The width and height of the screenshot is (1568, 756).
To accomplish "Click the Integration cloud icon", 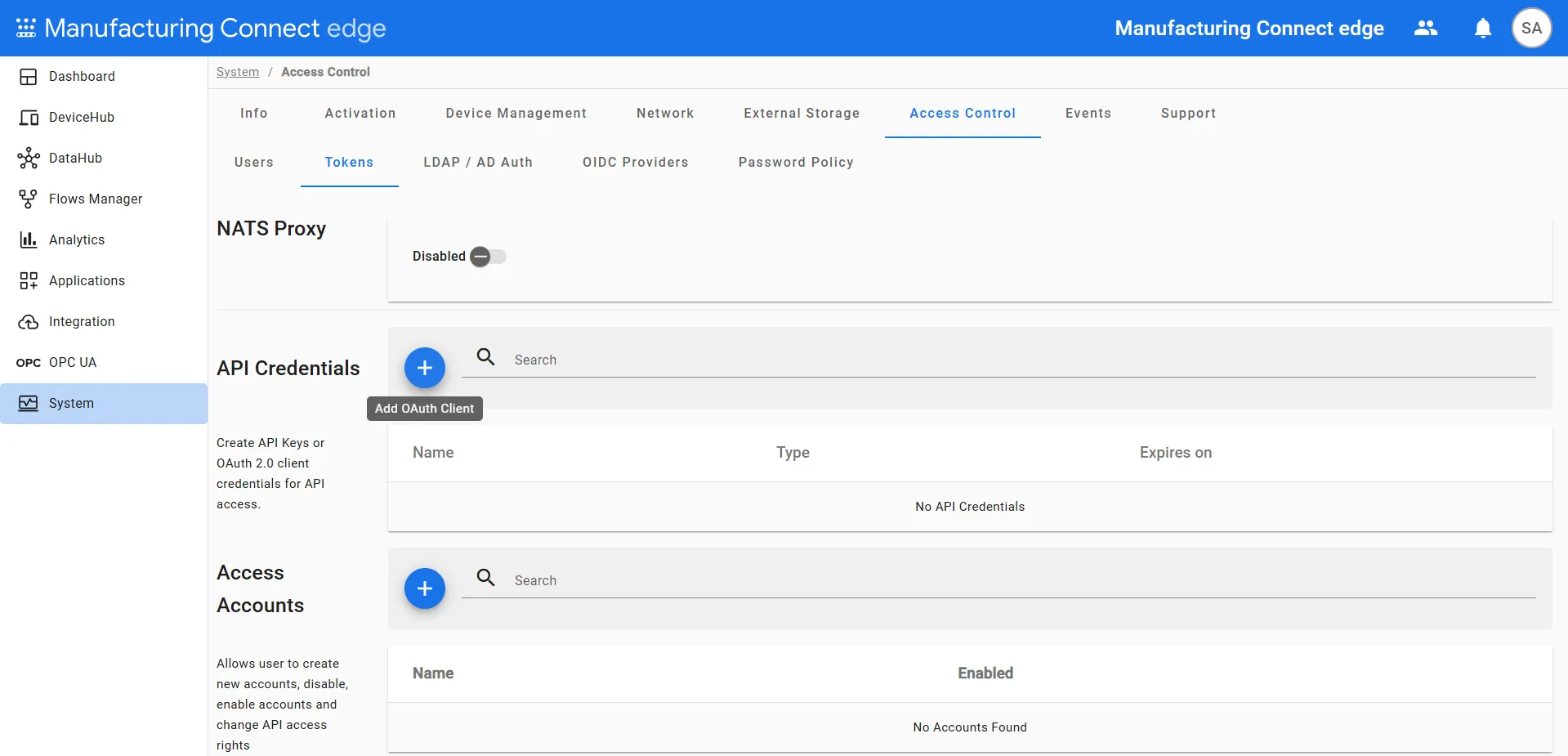I will tap(29, 322).
